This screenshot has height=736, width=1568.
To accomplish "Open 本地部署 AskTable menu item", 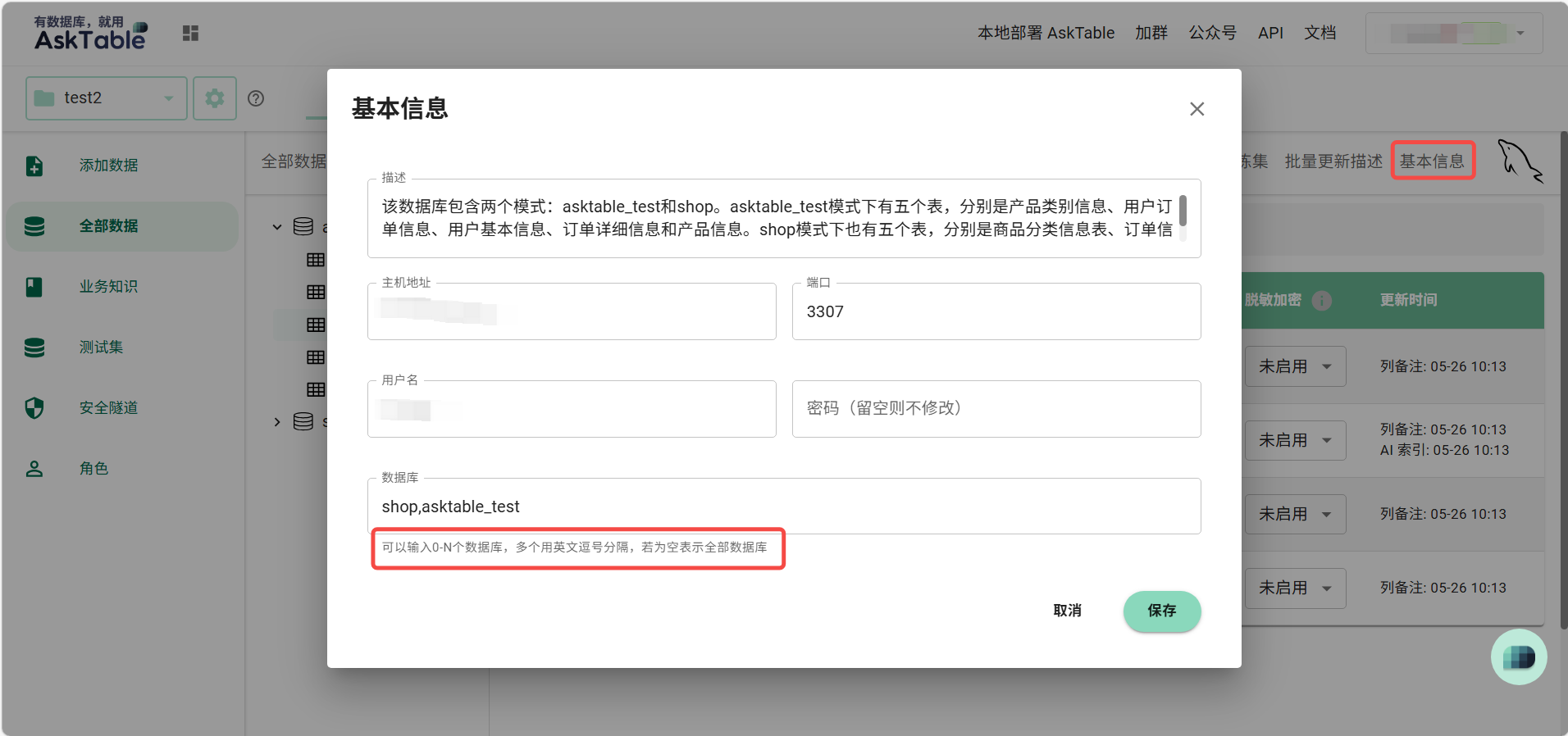I will coord(1046,33).
